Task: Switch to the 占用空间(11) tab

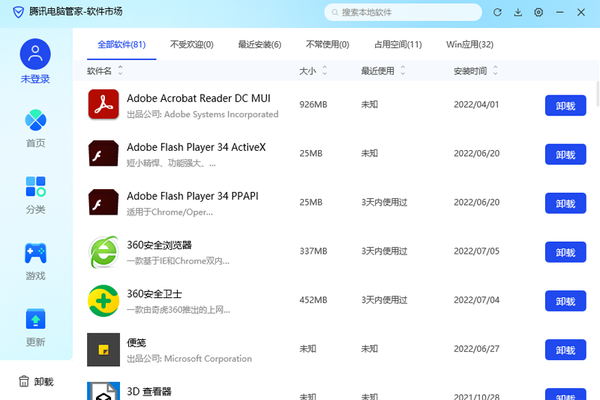Action: coord(398,45)
